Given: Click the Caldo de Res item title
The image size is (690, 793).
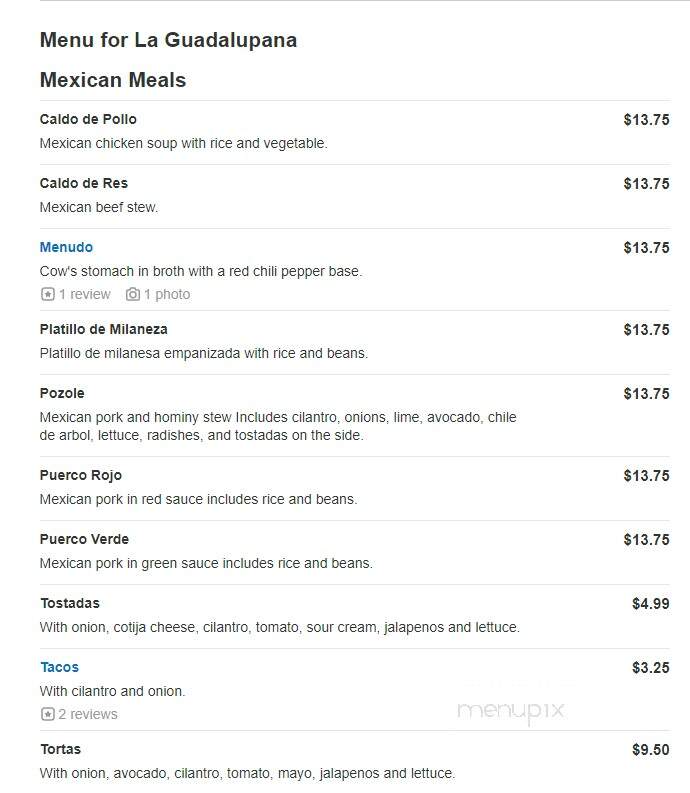Looking at the screenshot, I should (84, 183).
